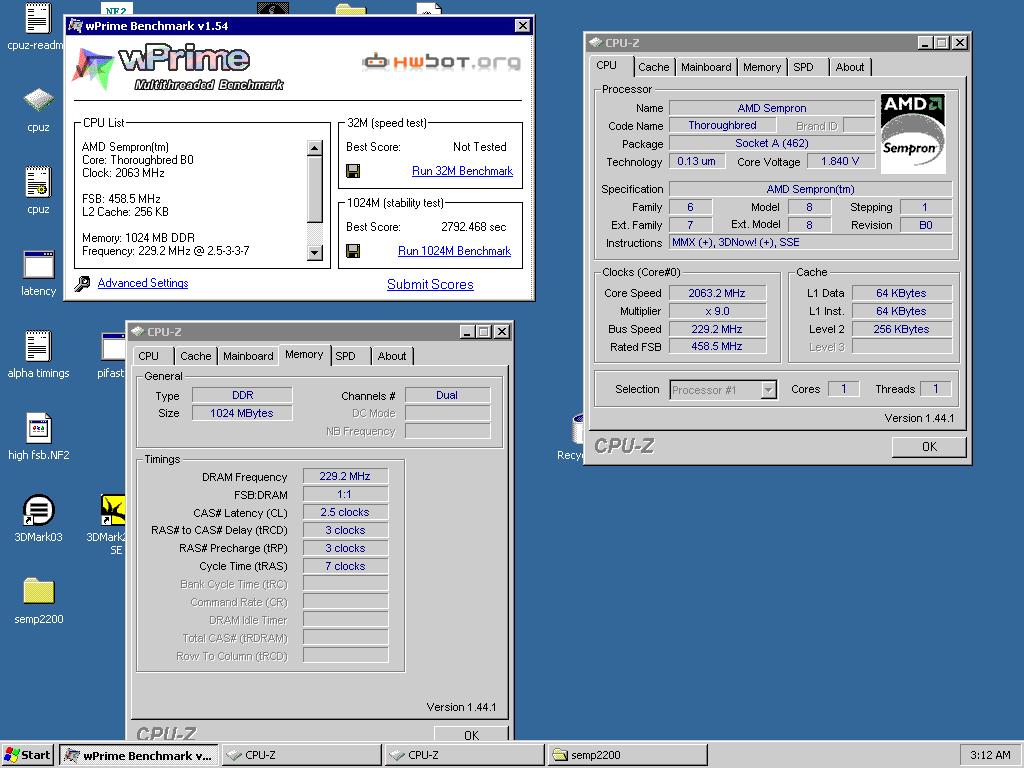Click the Core Speed 2063.2 MHz field
Screen dimensions: 1024x768
click(717, 293)
